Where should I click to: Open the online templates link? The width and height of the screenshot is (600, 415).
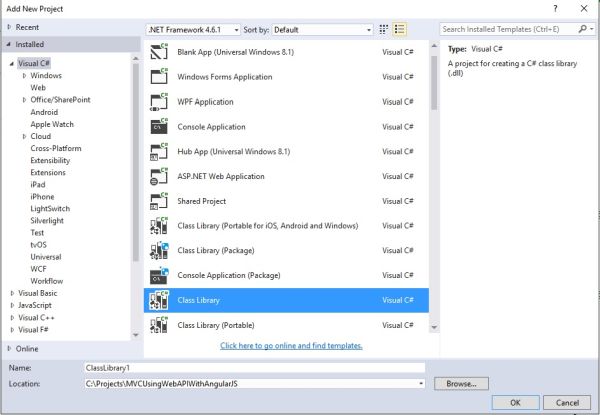click(x=291, y=346)
